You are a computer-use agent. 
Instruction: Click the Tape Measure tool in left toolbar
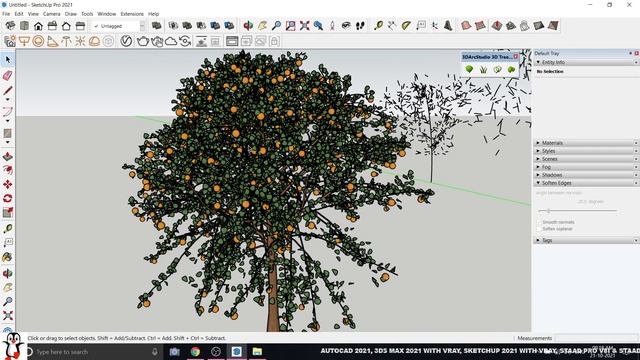click(x=8, y=228)
